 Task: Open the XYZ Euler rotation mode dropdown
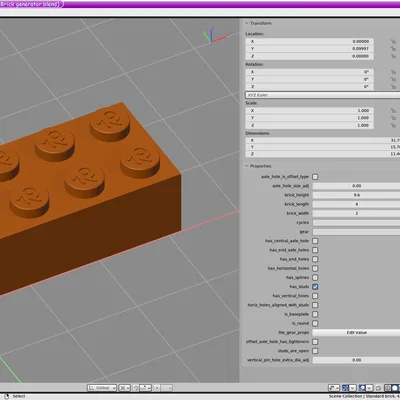[322, 95]
